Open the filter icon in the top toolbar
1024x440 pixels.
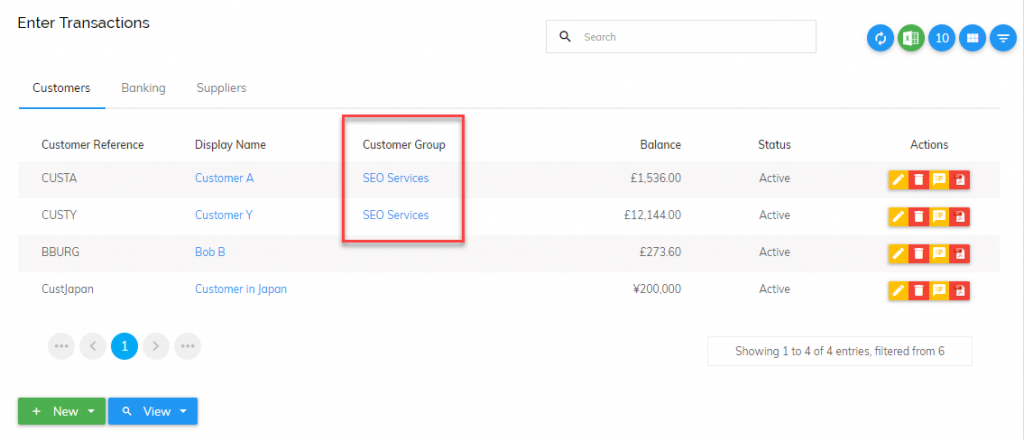(1003, 38)
